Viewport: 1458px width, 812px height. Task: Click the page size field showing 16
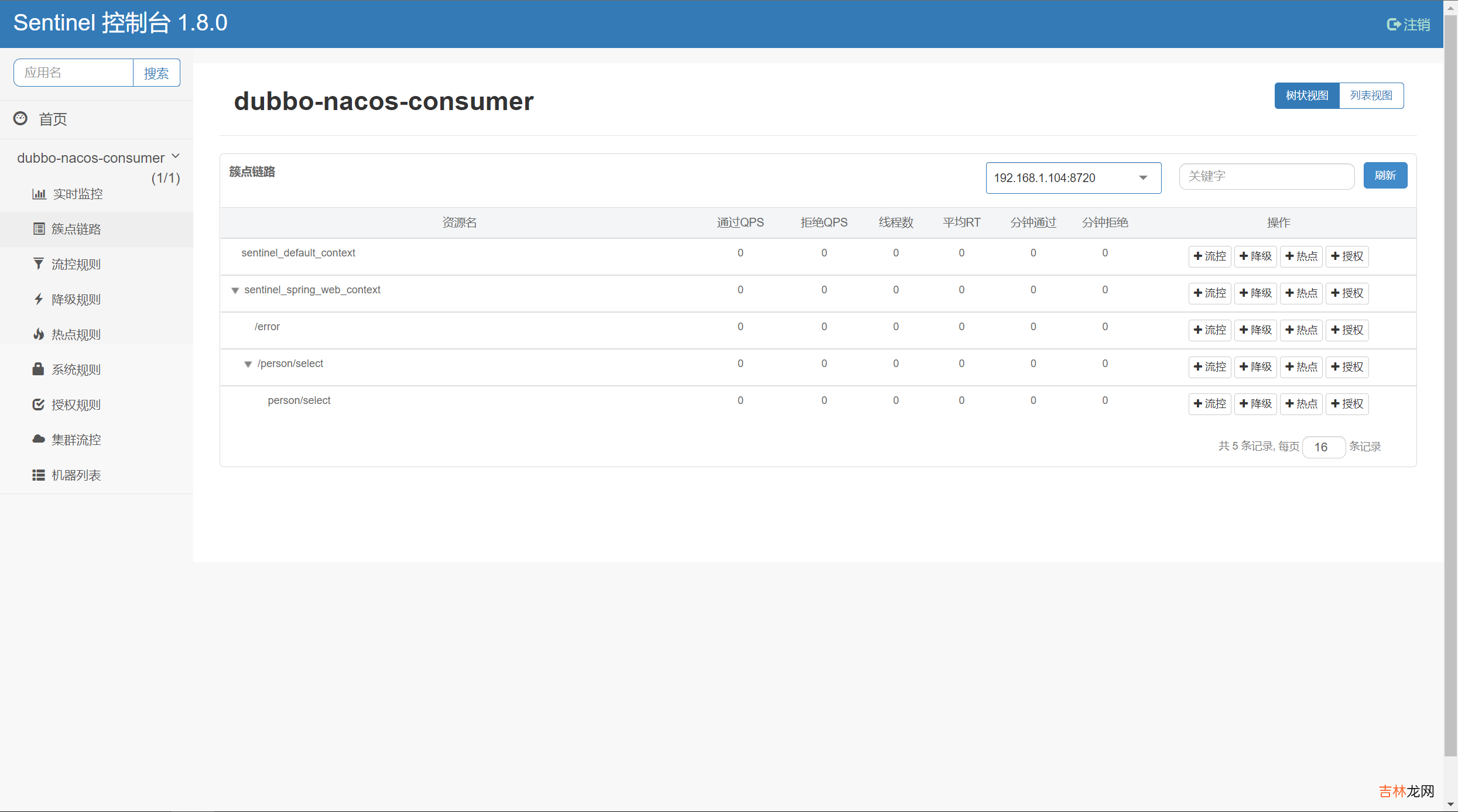(1323, 447)
